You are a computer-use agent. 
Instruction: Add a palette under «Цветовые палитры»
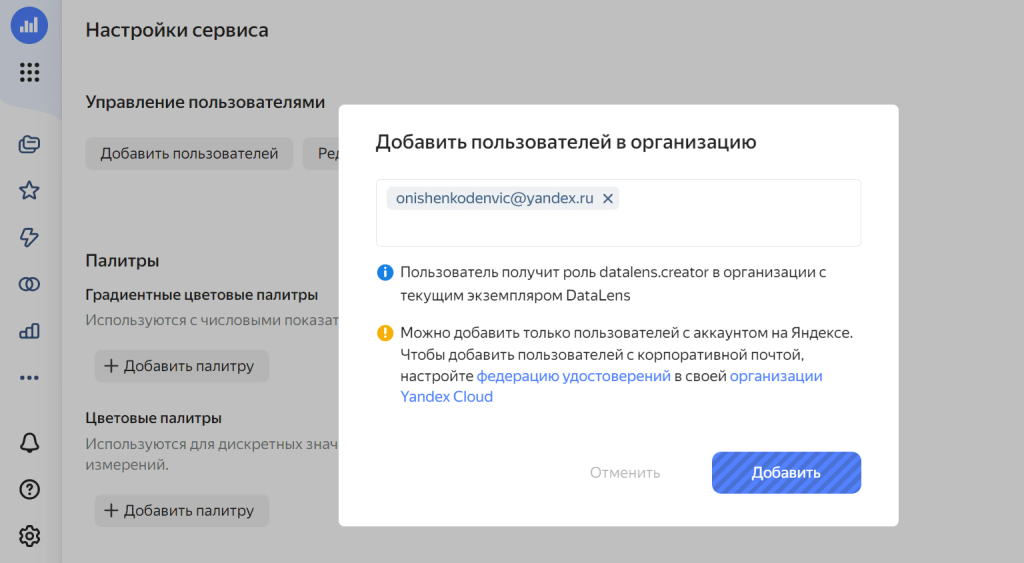181,511
